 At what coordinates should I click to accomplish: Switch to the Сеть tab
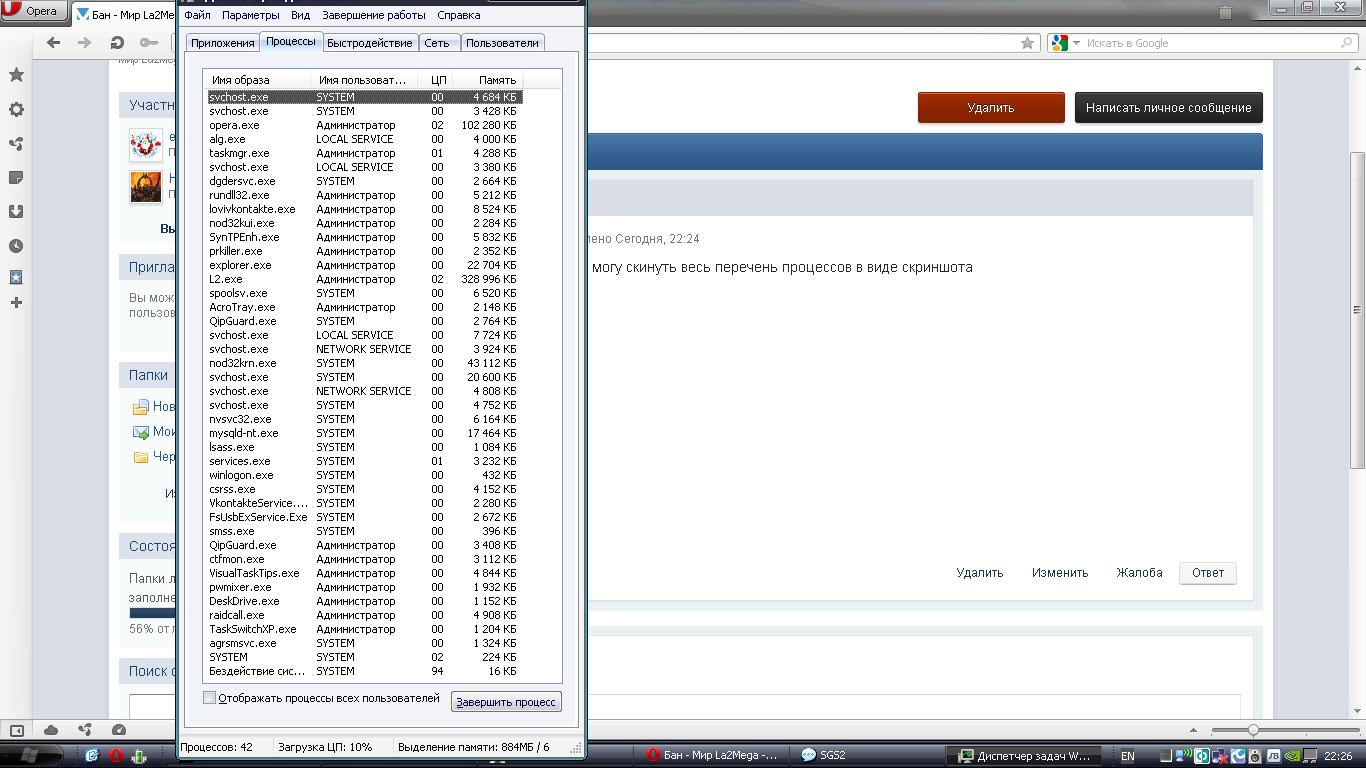coord(437,43)
